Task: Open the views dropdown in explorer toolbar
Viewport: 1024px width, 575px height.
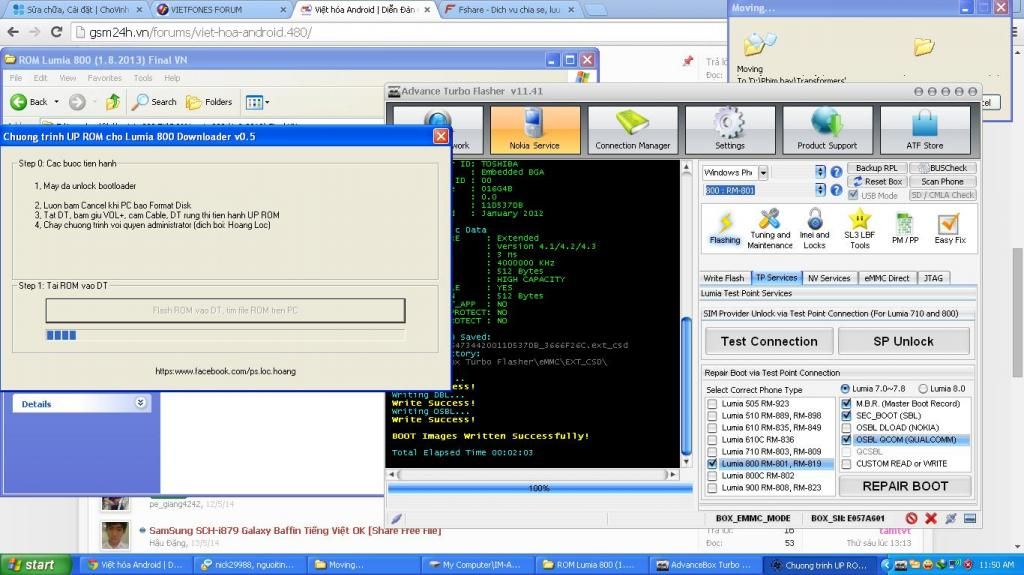Action: click(x=257, y=102)
